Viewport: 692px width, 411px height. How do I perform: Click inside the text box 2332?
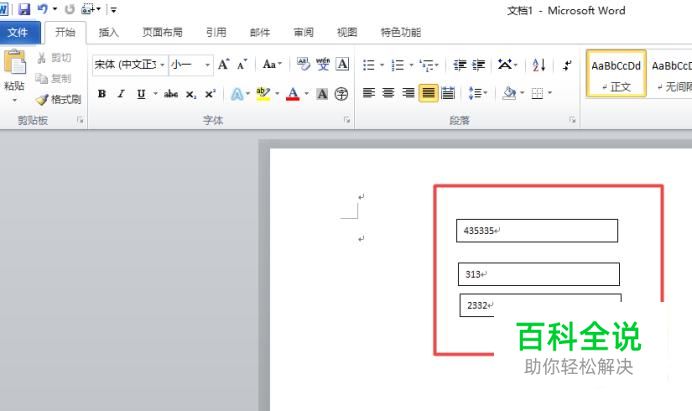tap(541, 305)
